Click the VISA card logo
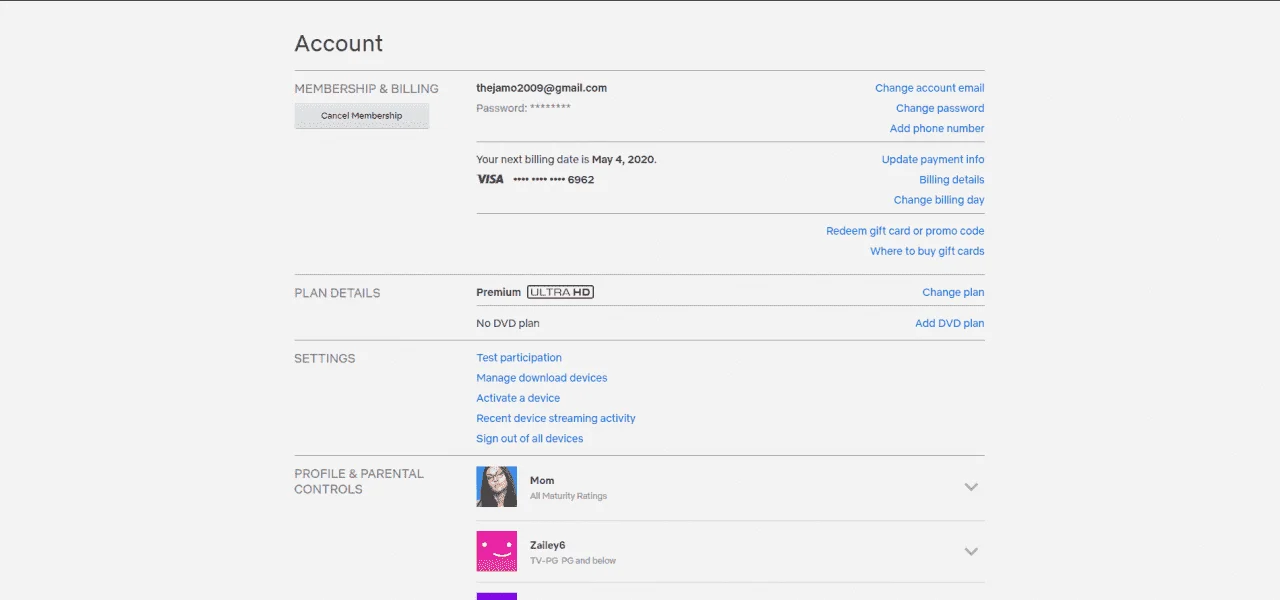 pyautogui.click(x=490, y=179)
